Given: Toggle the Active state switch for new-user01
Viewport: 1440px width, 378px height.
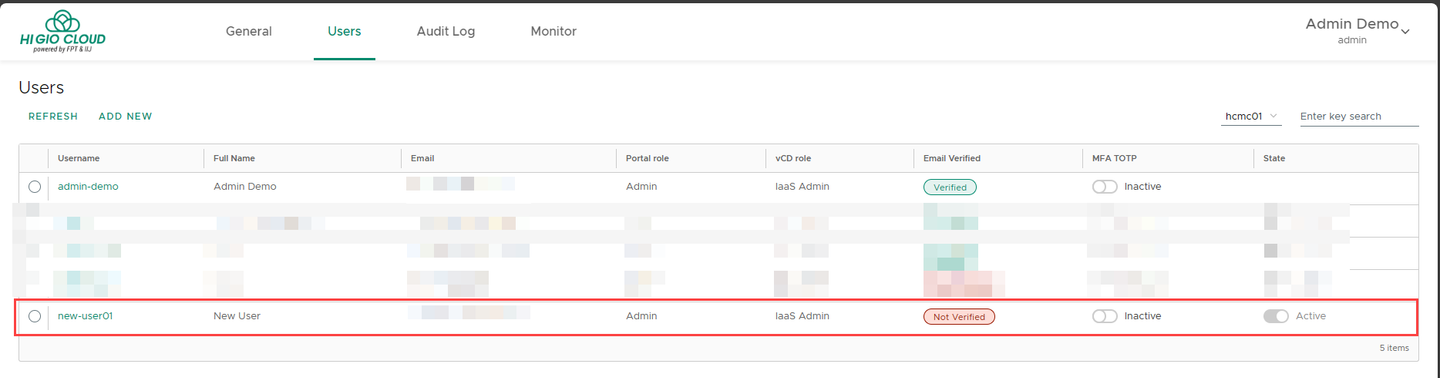Looking at the screenshot, I should [1276, 316].
